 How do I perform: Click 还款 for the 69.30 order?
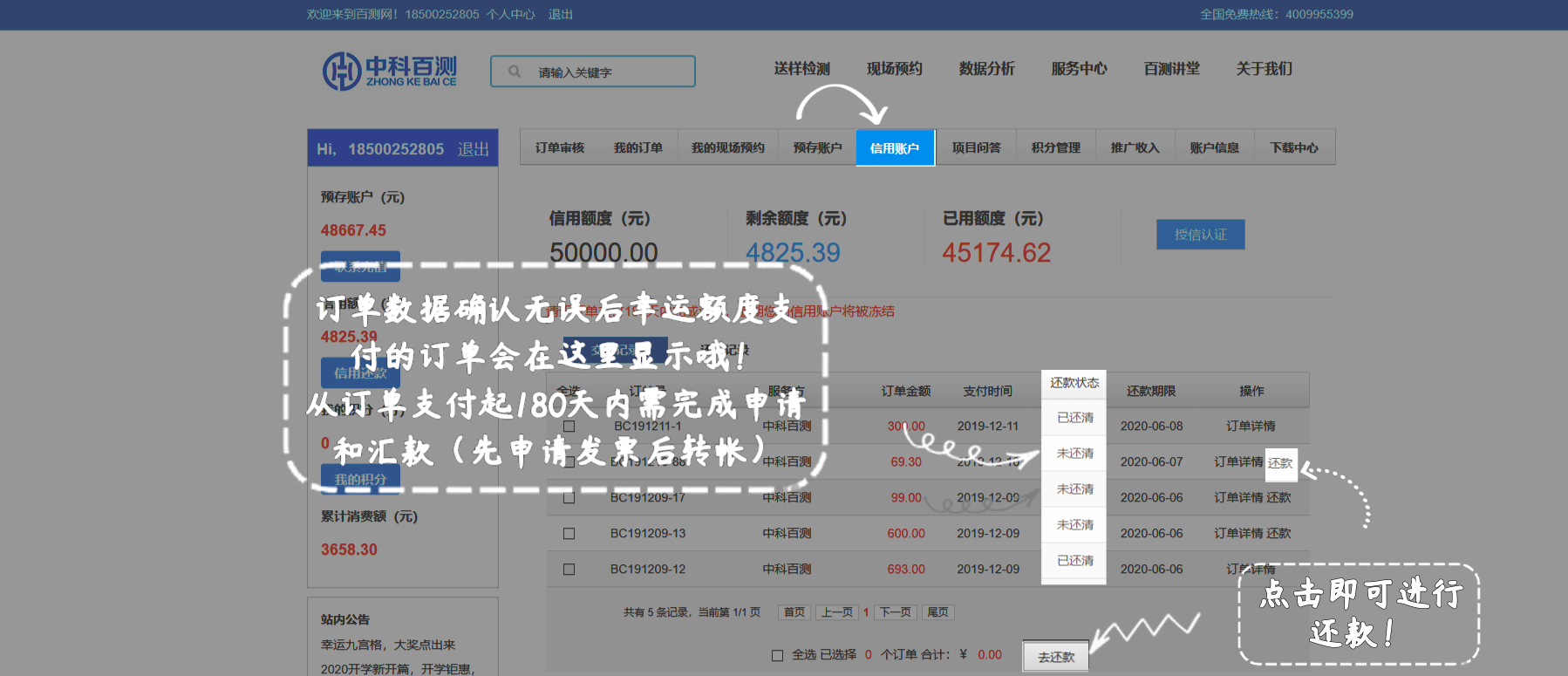click(1280, 463)
